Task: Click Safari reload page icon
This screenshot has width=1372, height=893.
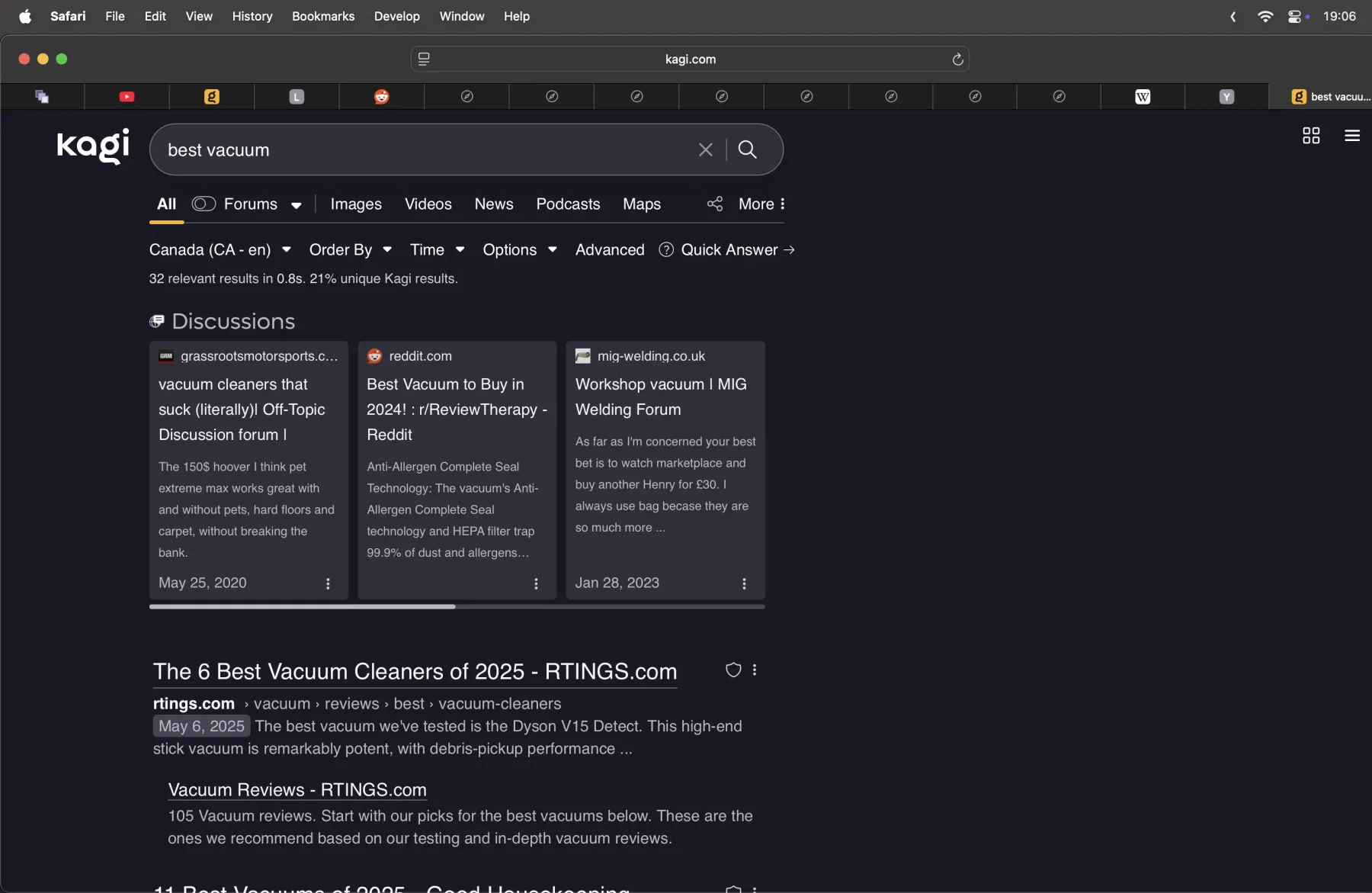Action: click(x=957, y=59)
